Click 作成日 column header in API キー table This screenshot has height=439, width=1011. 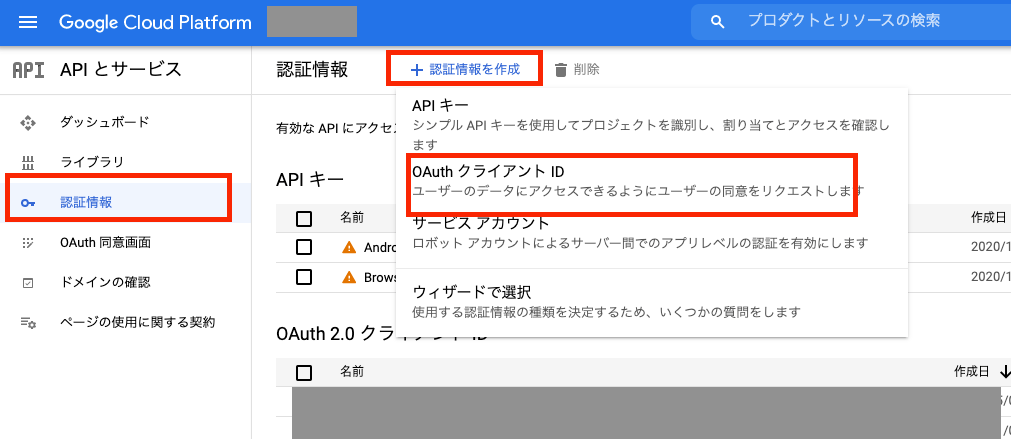point(990,217)
